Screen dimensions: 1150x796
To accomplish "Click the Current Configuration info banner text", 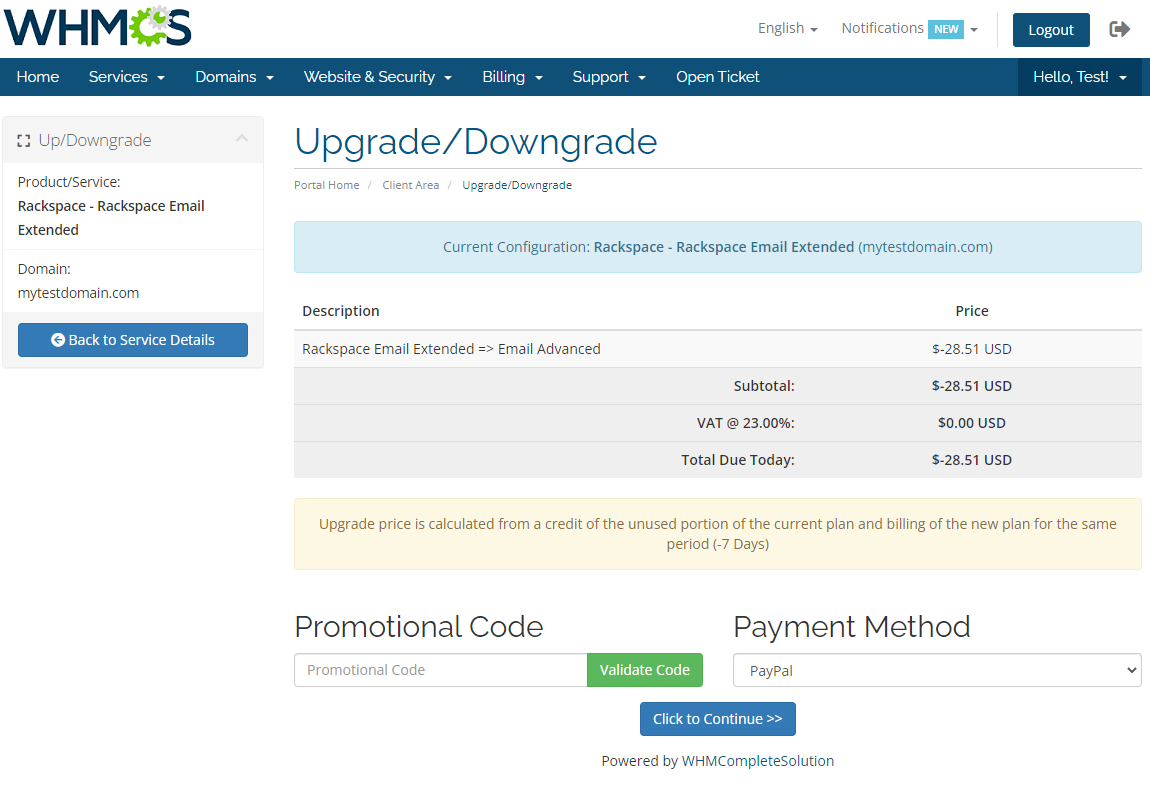I will coord(717,247).
